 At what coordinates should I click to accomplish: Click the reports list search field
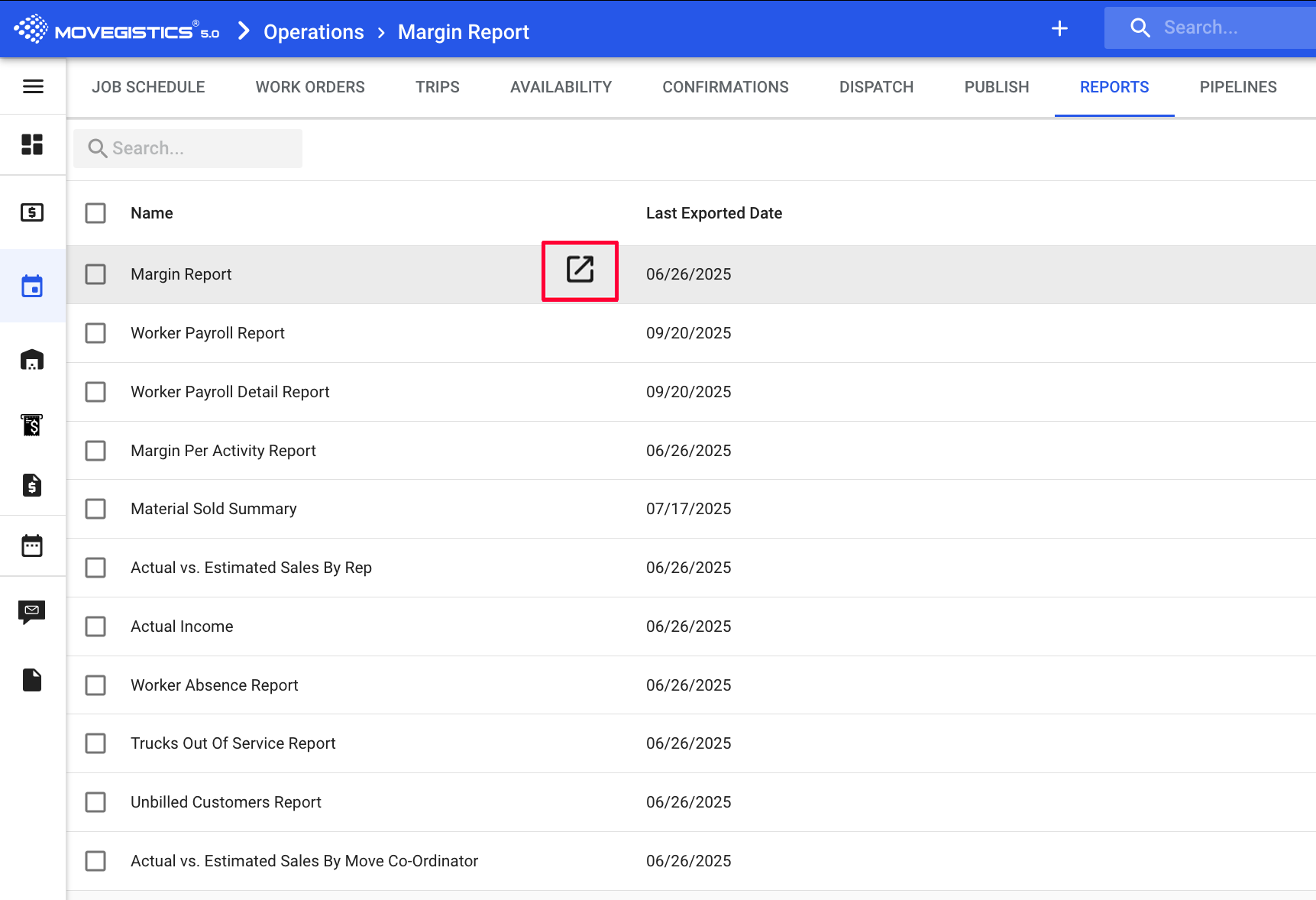coord(188,148)
